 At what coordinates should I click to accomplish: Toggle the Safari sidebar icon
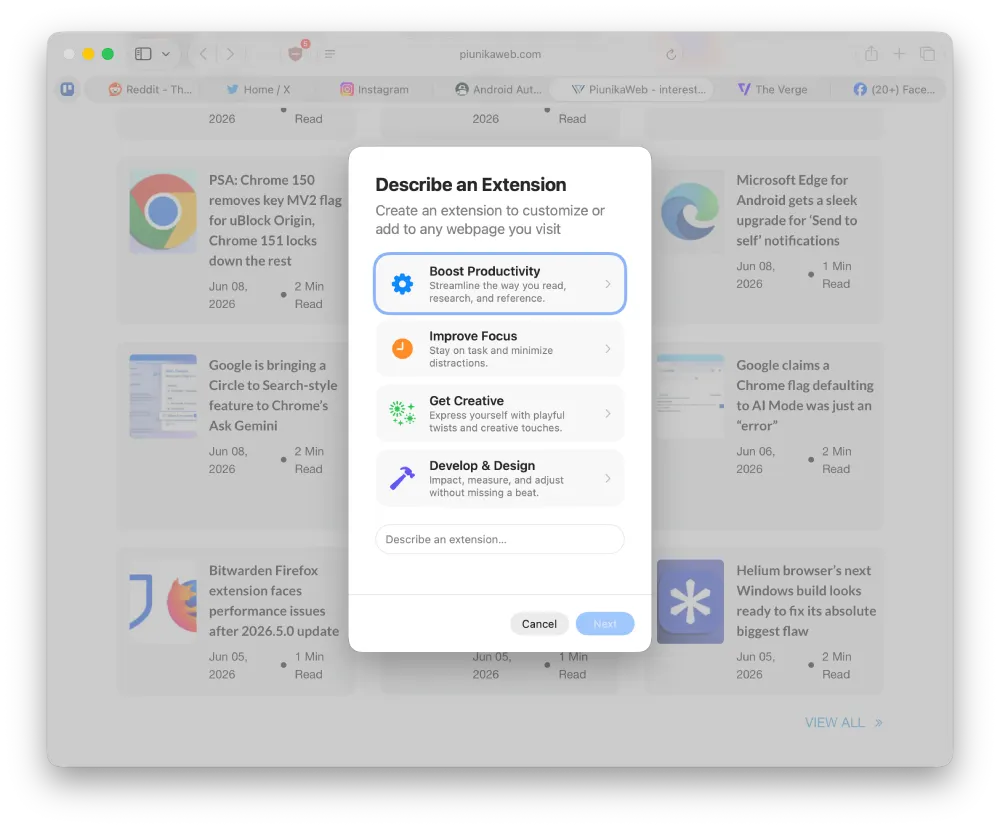(143, 54)
